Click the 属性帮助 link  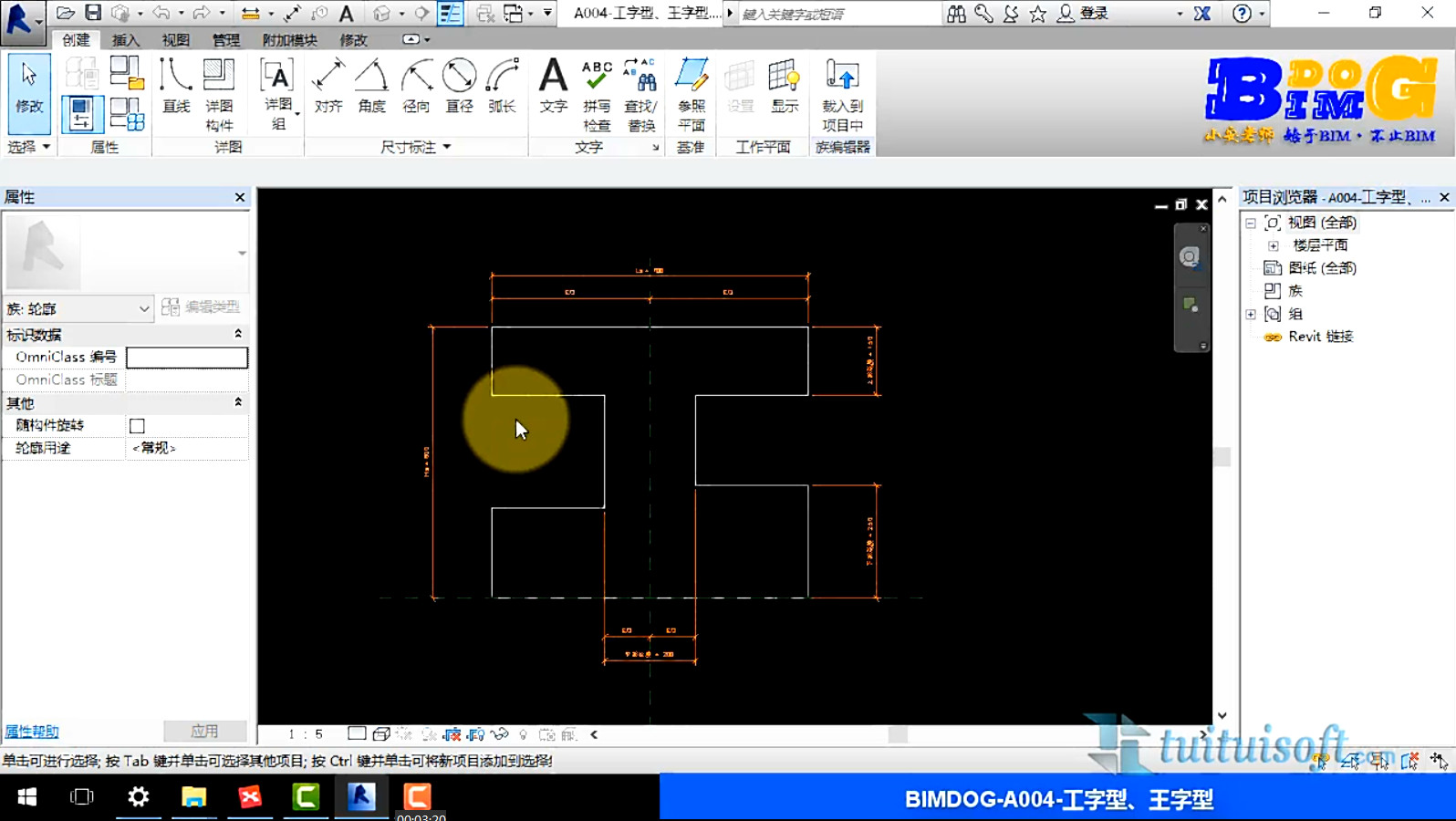point(32,732)
